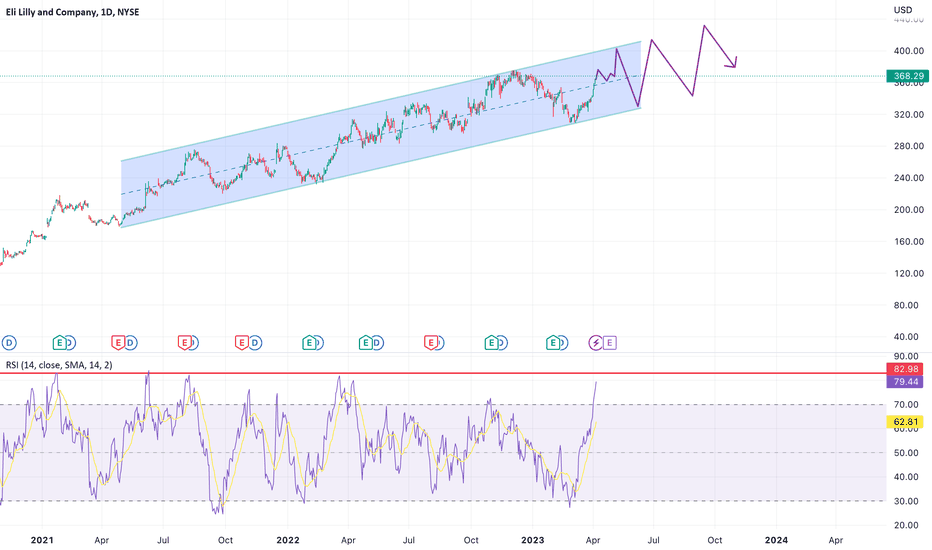The image size is (932, 550).
Task: Click the 2024 label on time axis
Action: tap(776, 540)
